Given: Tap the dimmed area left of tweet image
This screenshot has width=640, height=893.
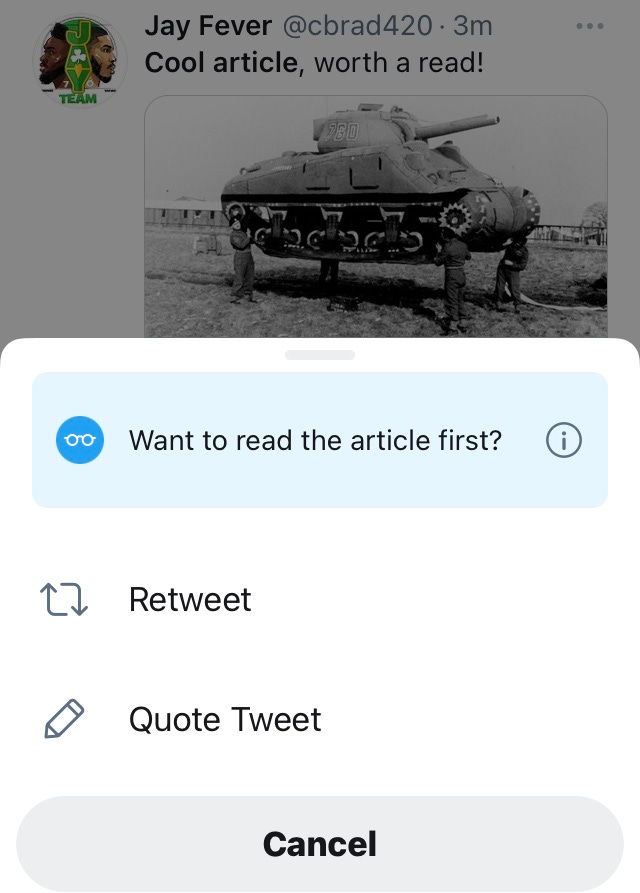Looking at the screenshot, I should point(72,228).
